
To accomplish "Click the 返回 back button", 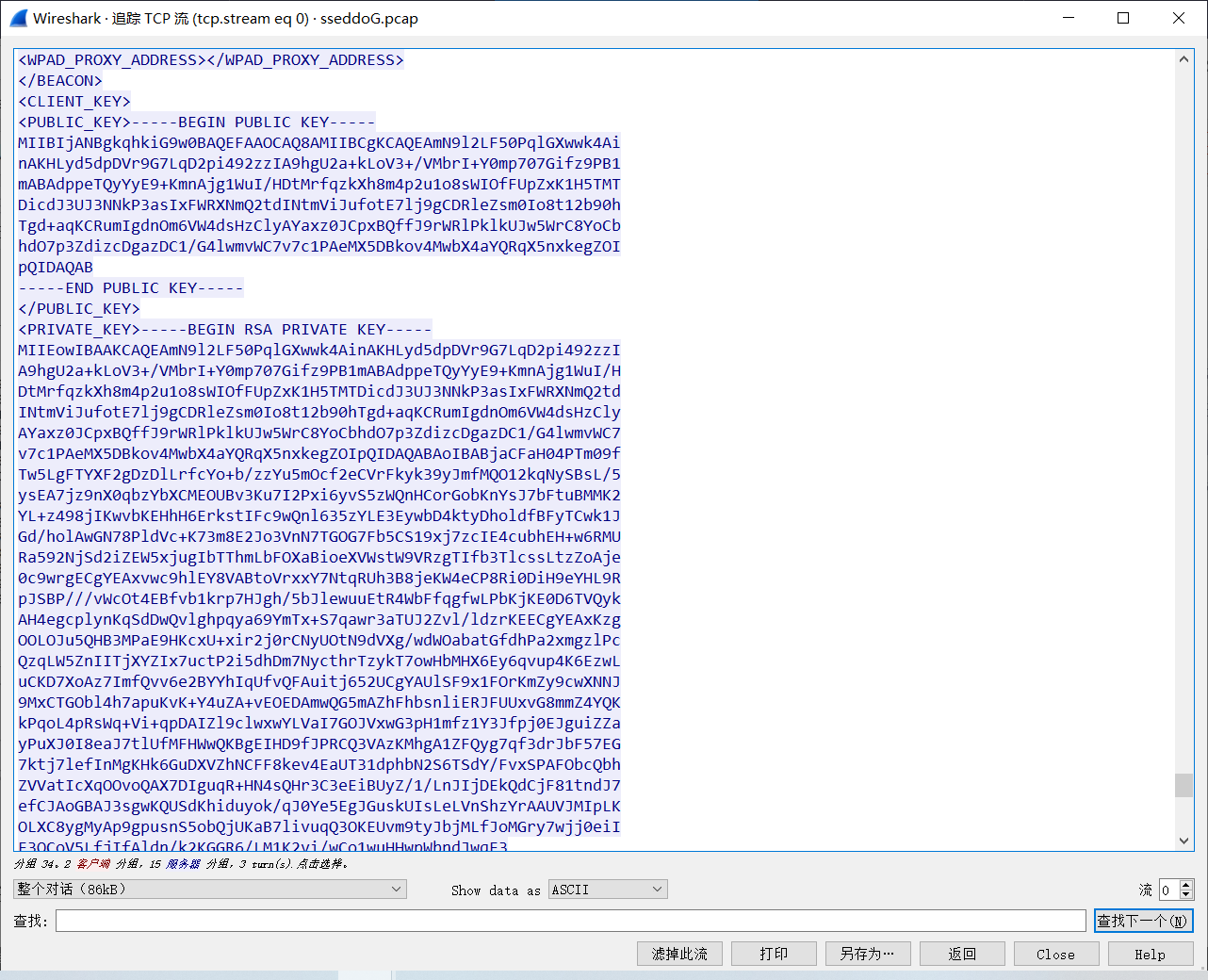I will [x=961, y=953].
